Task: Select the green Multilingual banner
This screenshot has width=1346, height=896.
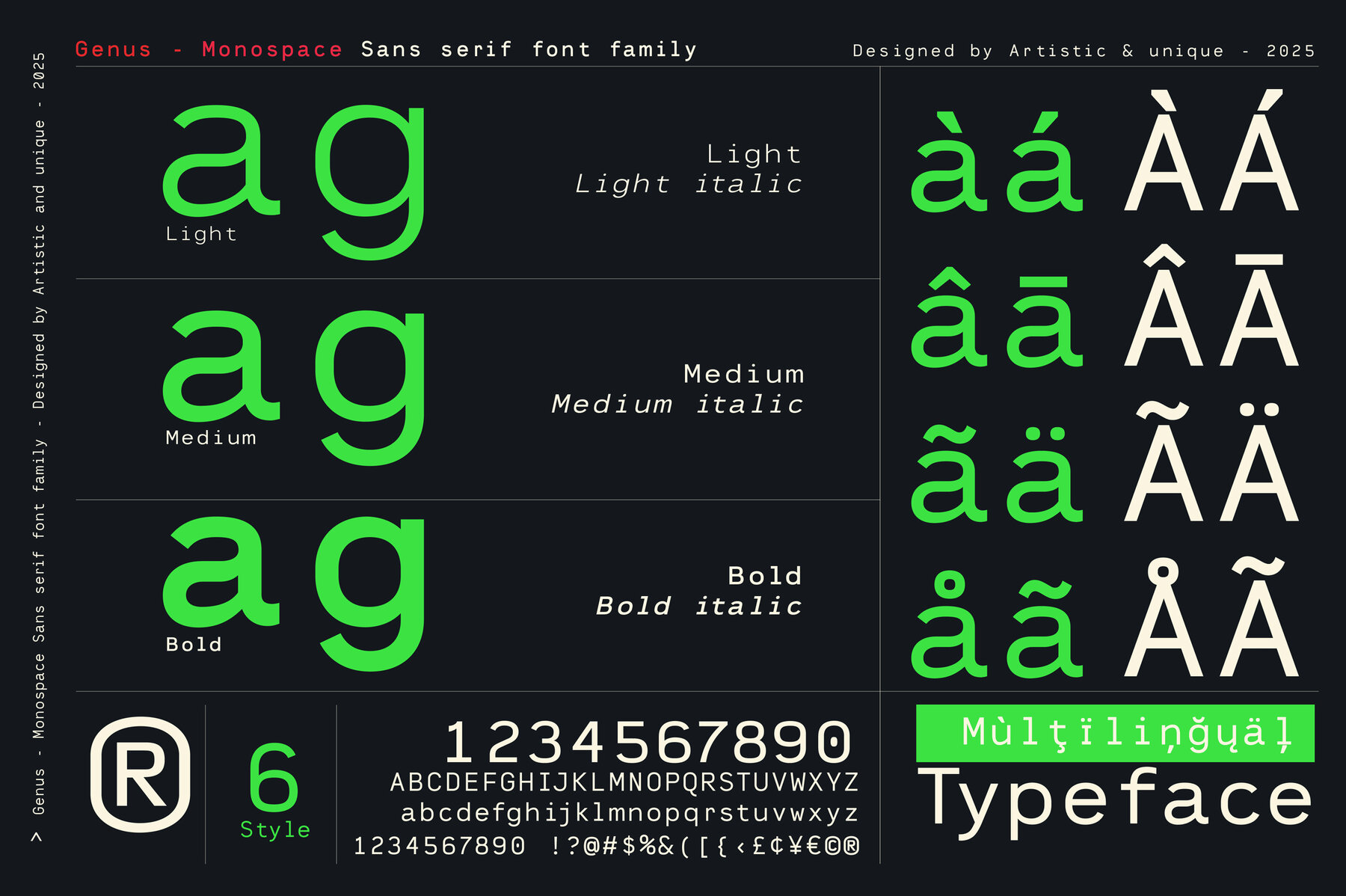Action: coord(1114,733)
